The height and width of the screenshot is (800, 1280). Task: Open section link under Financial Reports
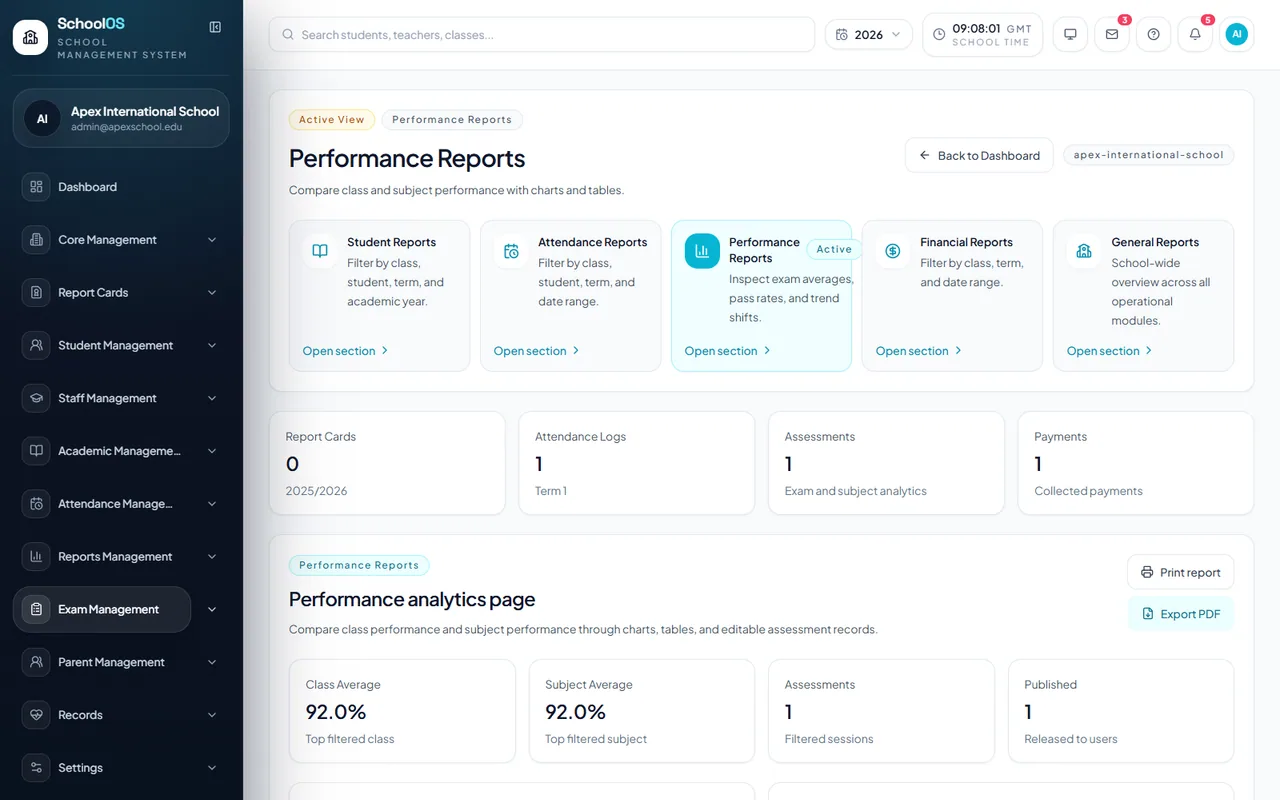click(x=918, y=351)
